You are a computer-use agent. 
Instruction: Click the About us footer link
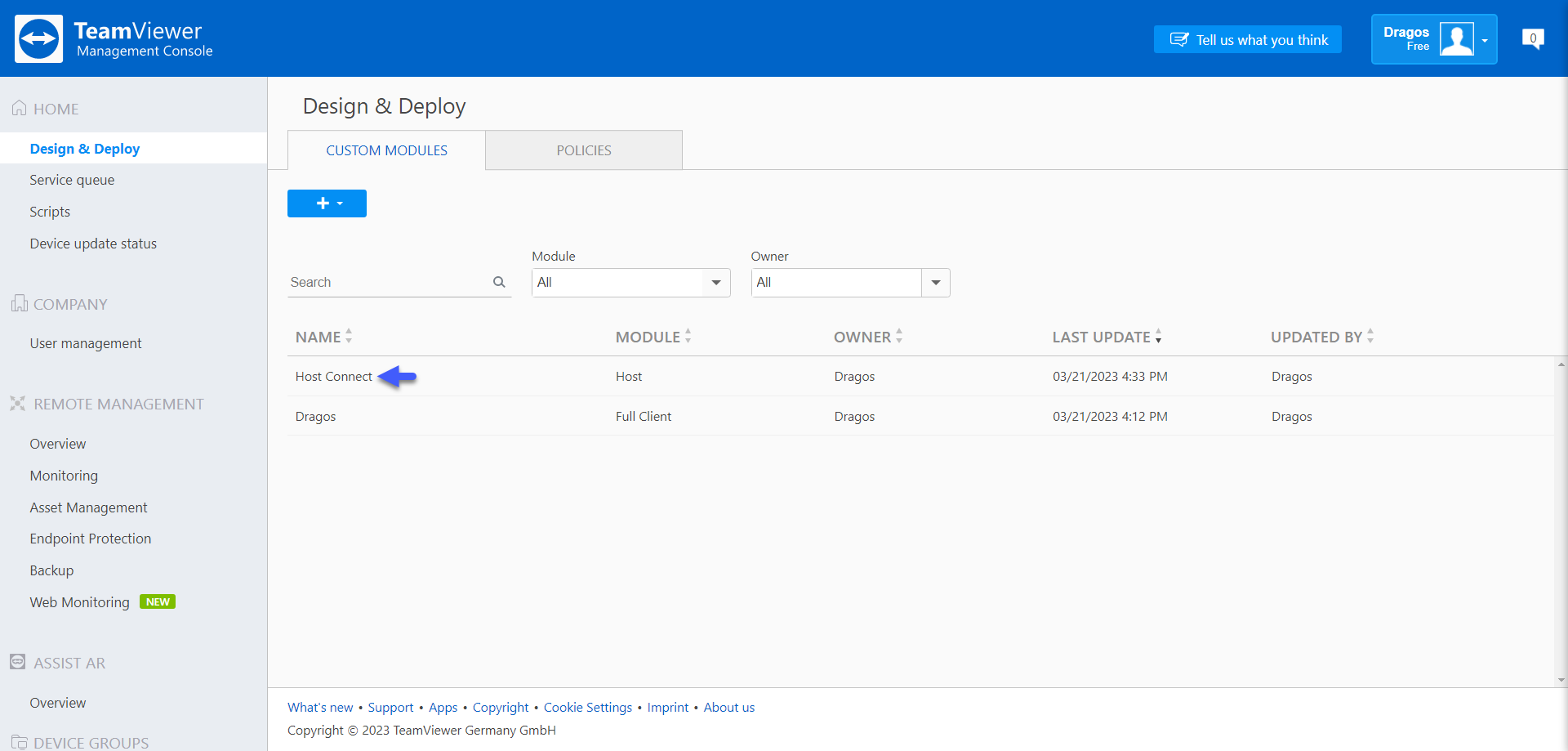729,708
